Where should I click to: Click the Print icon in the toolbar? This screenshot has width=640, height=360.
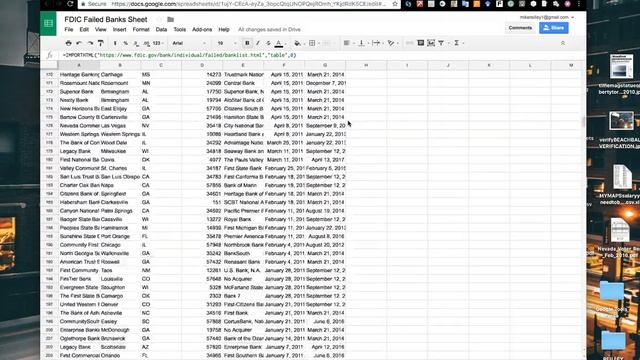pos(69,43)
